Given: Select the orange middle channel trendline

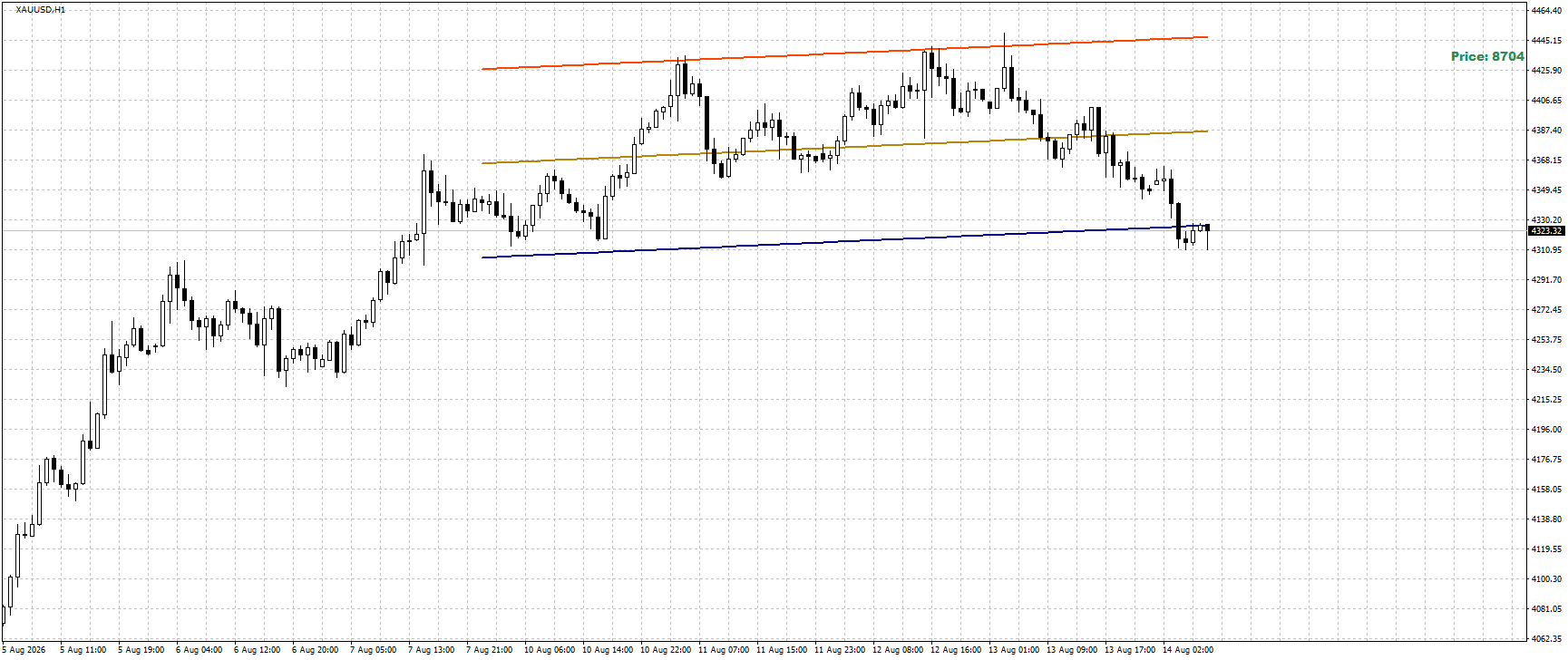Looking at the screenshot, I should pos(844,147).
